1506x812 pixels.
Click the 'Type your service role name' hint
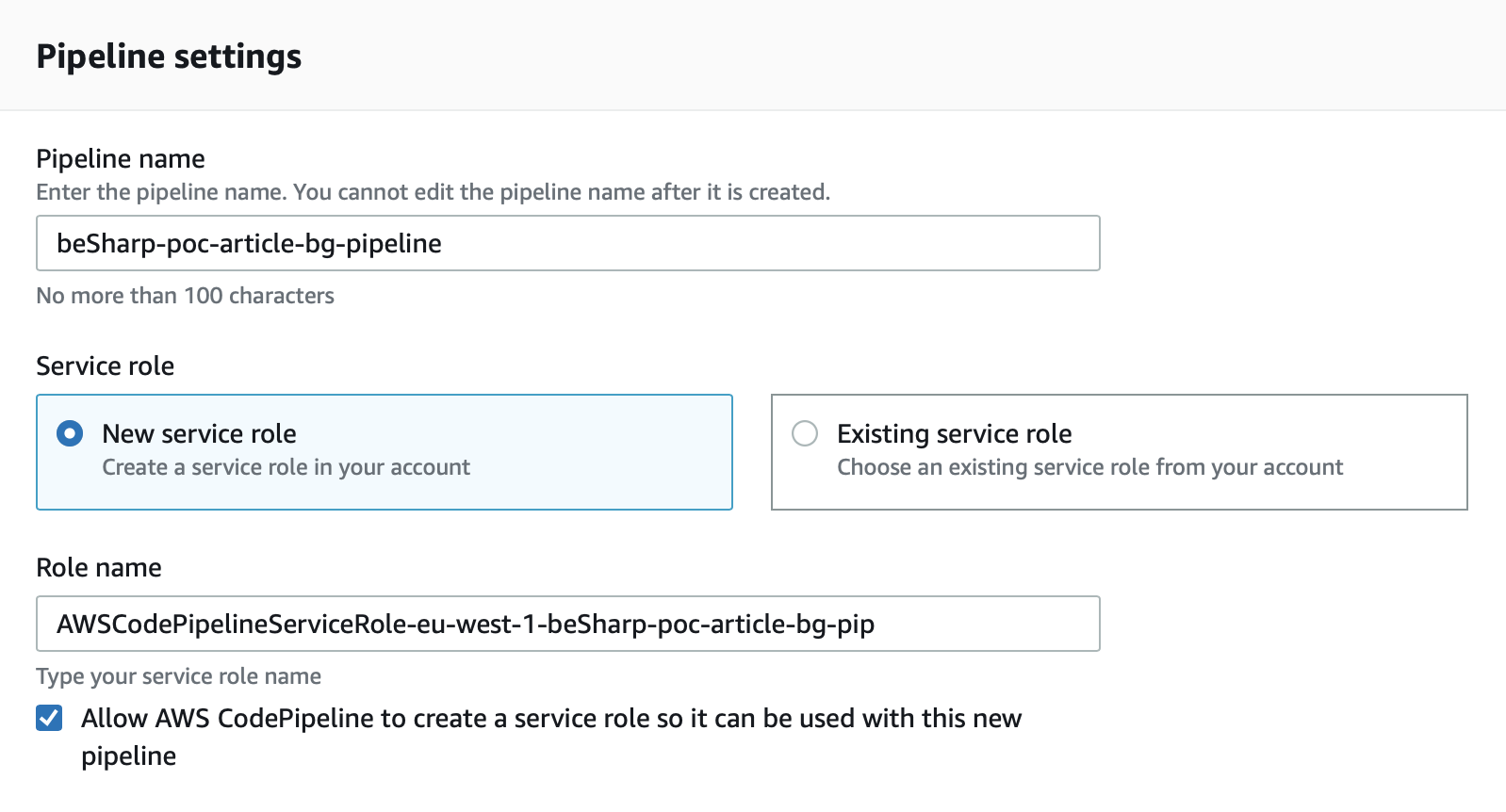click(178, 676)
